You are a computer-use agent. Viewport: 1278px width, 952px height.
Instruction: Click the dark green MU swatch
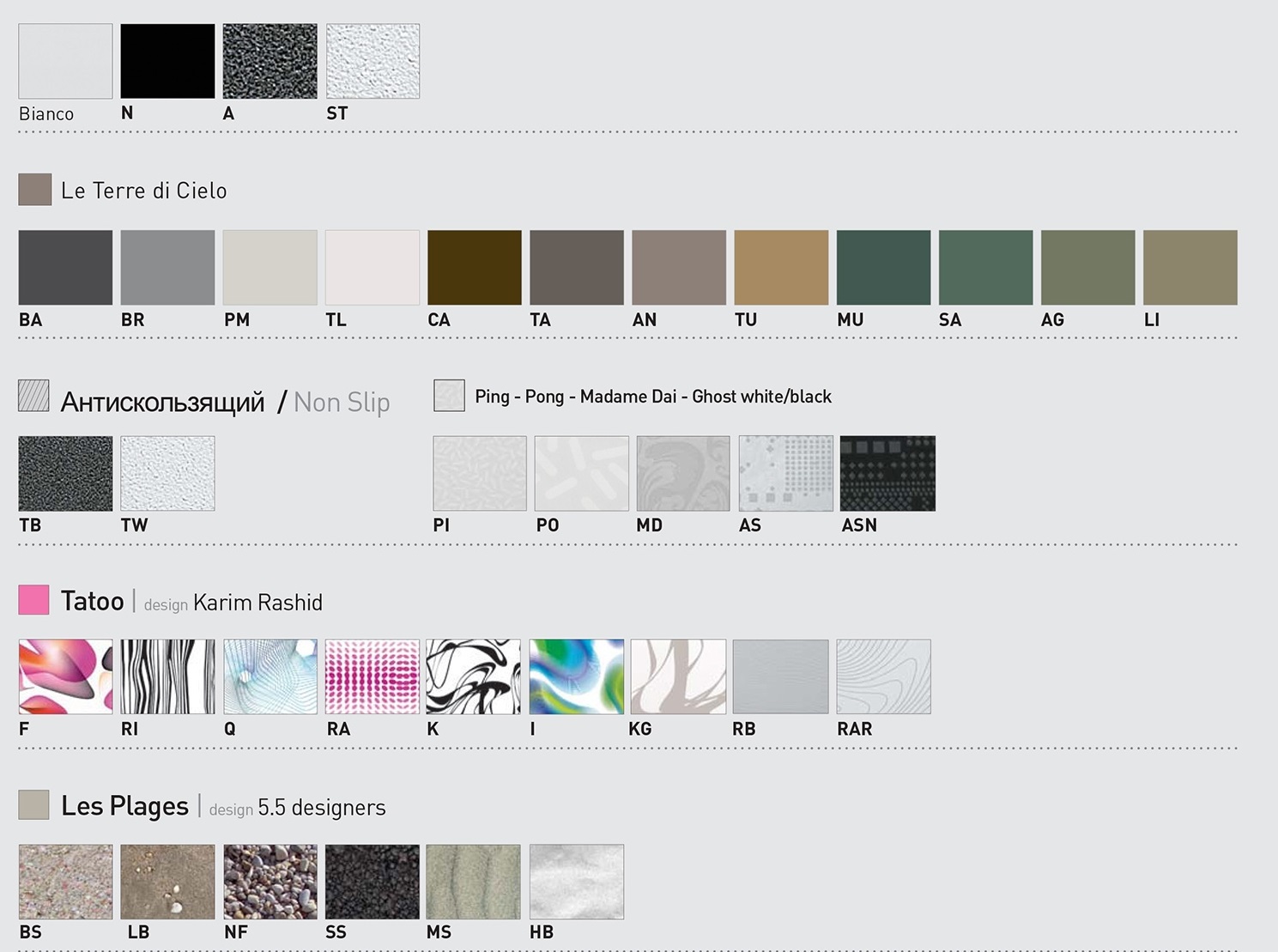click(x=883, y=267)
